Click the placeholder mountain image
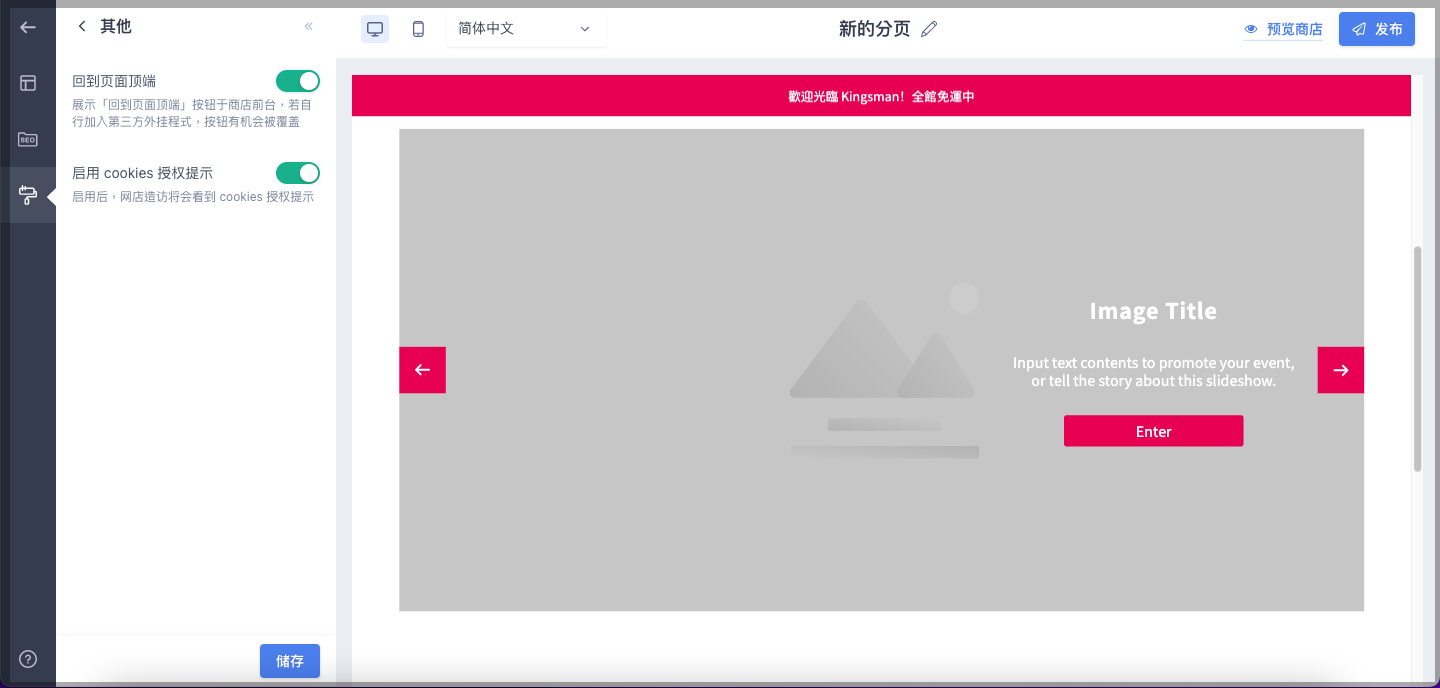1440x688 pixels. pos(884,370)
